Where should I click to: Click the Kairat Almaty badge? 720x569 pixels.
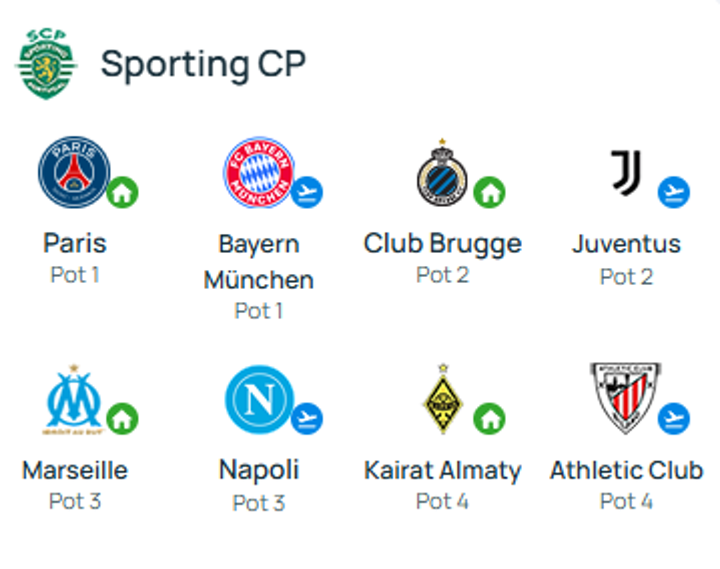tap(442, 400)
